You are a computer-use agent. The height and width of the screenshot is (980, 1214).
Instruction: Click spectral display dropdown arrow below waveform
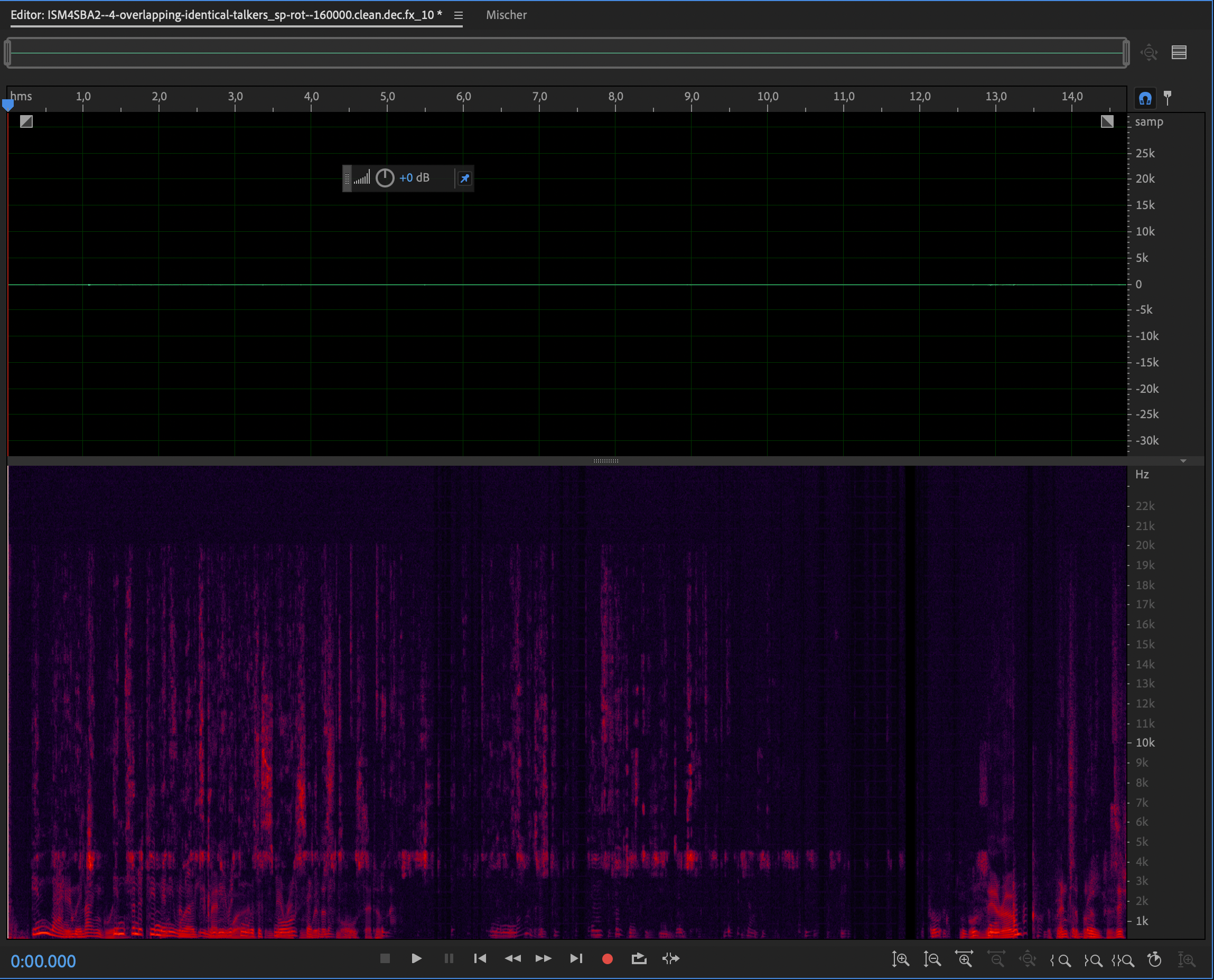click(x=1183, y=461)
